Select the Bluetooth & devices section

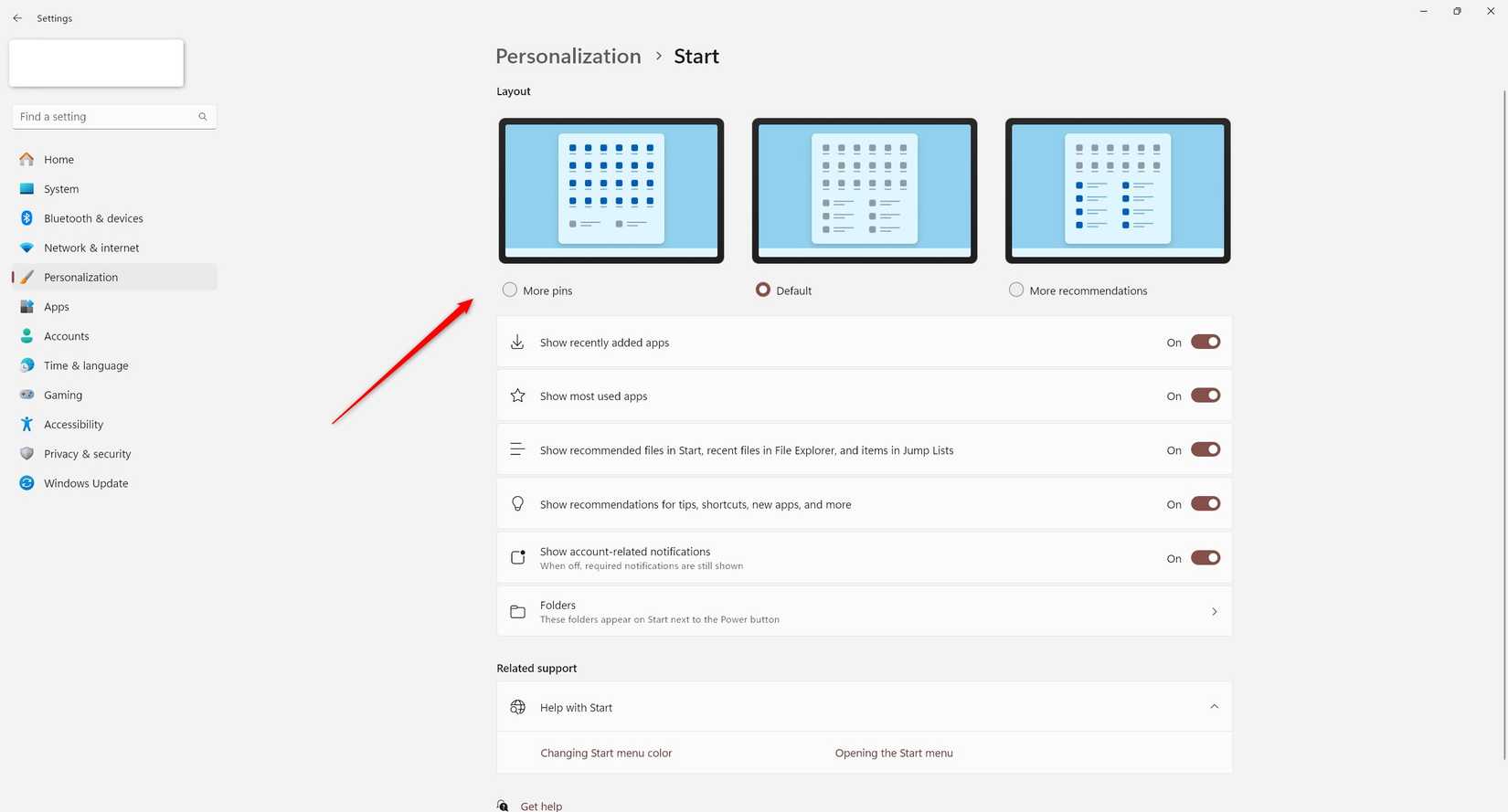[93, 218]
